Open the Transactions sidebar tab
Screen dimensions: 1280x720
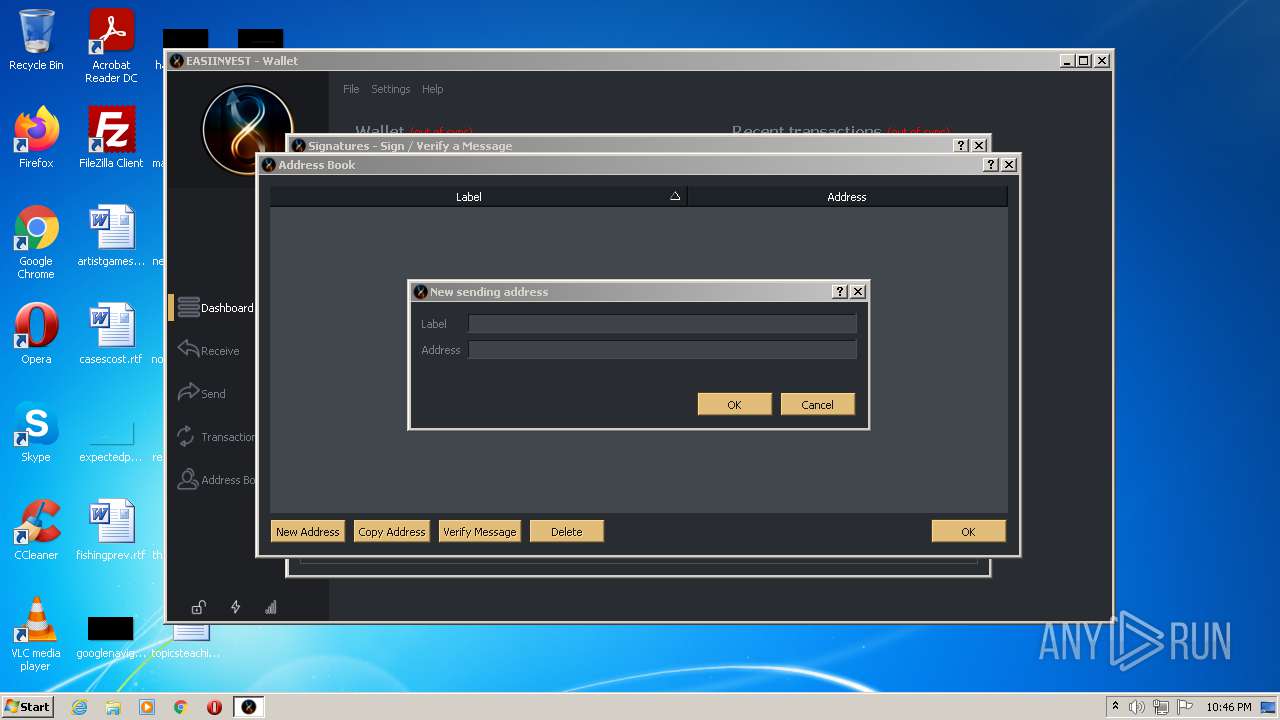214,437
